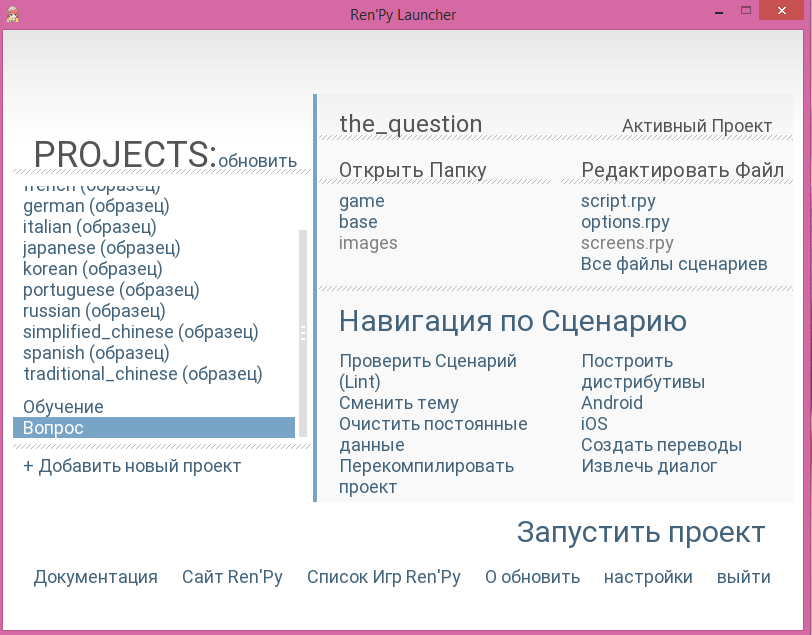Run 'Проверить Сценарий (Lint)'

click(x=428, y=371)
